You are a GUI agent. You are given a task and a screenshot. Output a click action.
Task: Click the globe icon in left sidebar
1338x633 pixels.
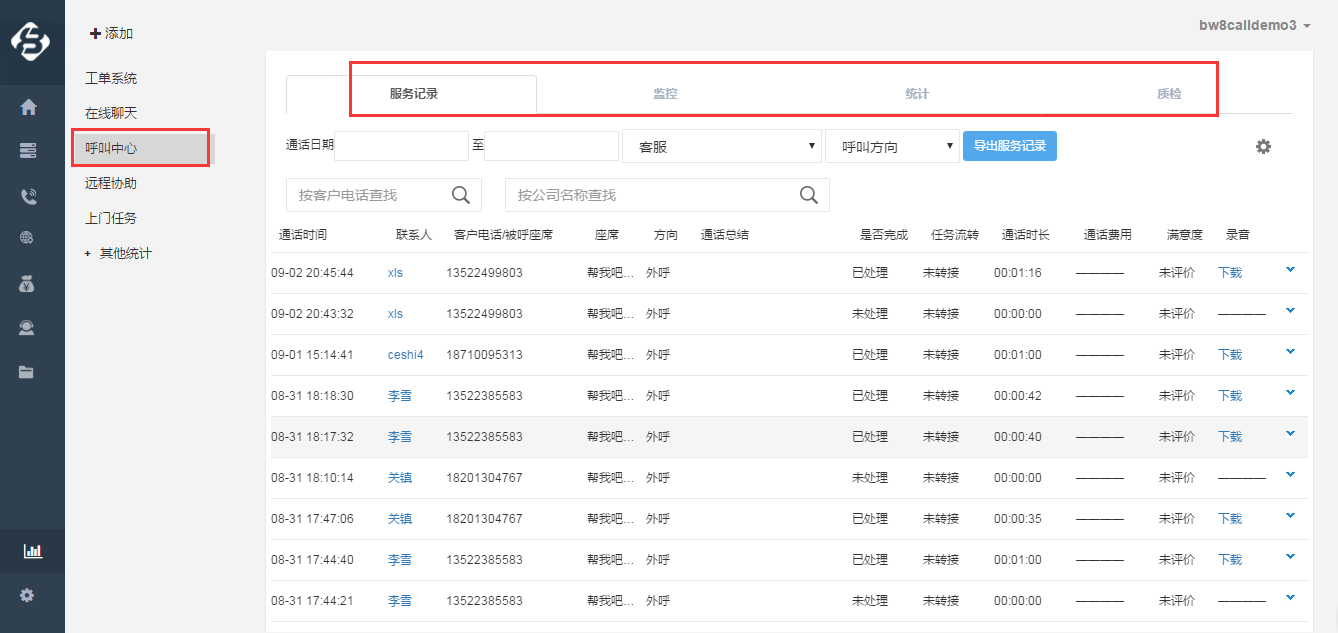28,238
